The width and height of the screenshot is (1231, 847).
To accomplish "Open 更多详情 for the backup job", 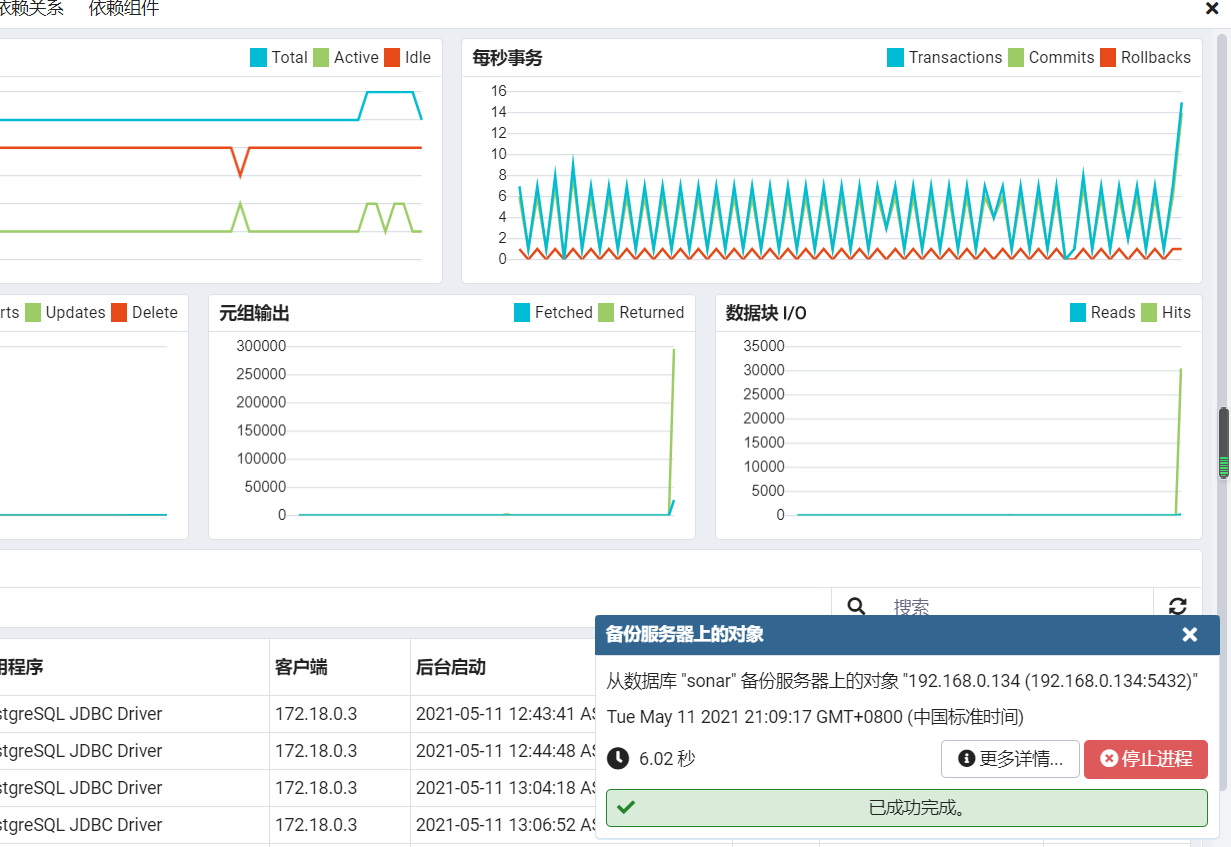I will 1010,759.
